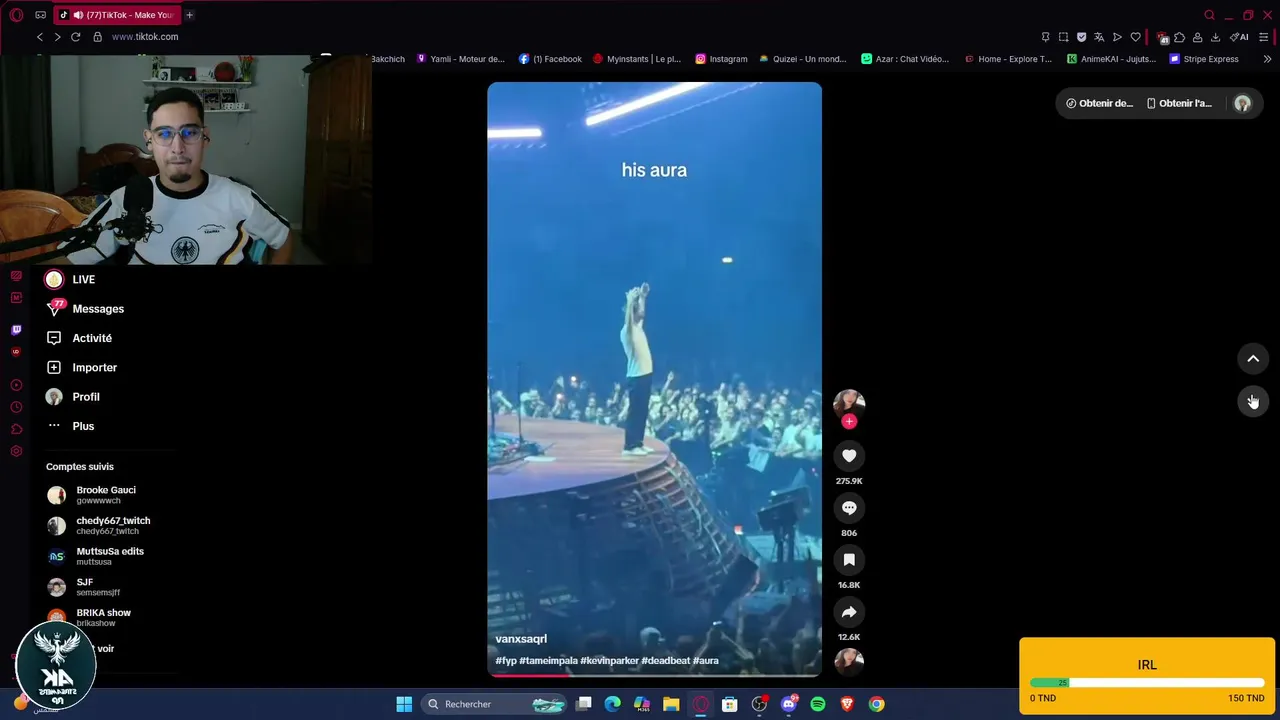This screenshot has width=1280, height=720.
Task: Go back in browser history
Action: (40, 37)
